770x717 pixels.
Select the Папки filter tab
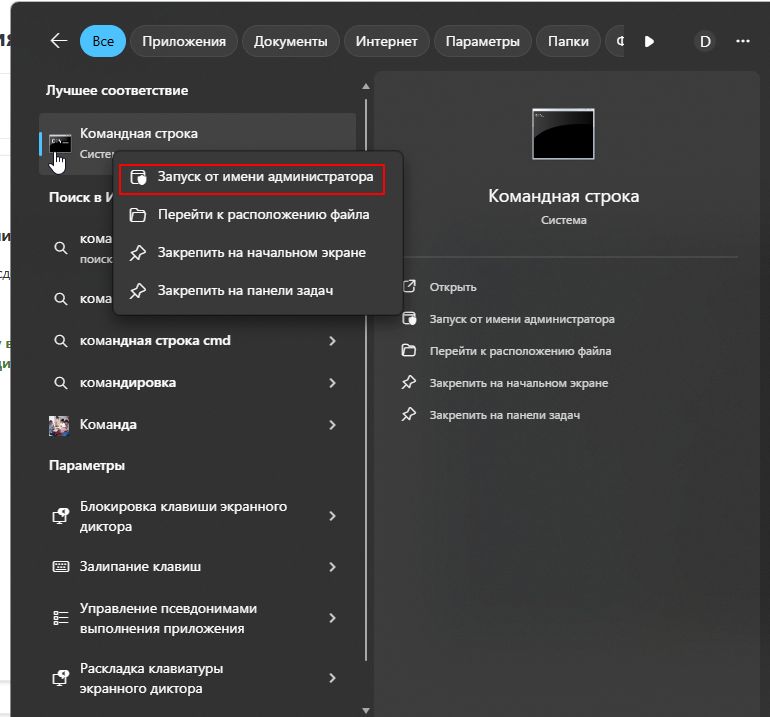(568, 41)
